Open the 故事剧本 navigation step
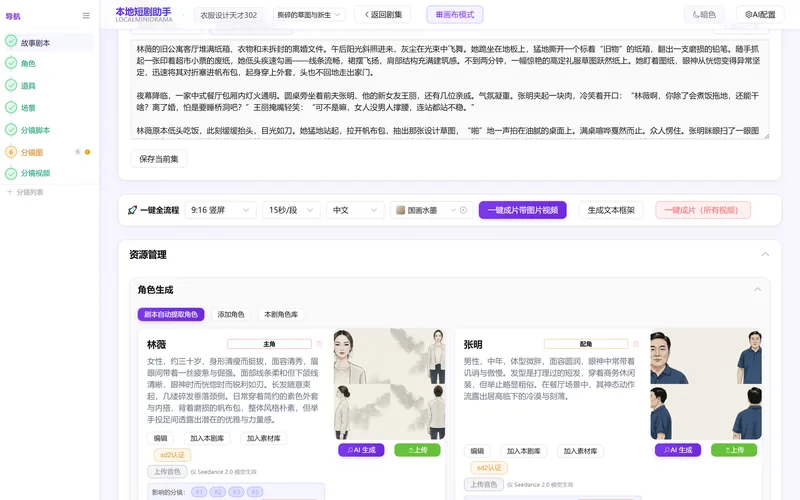This screenshot has height=500, width=800. [35, 43]
